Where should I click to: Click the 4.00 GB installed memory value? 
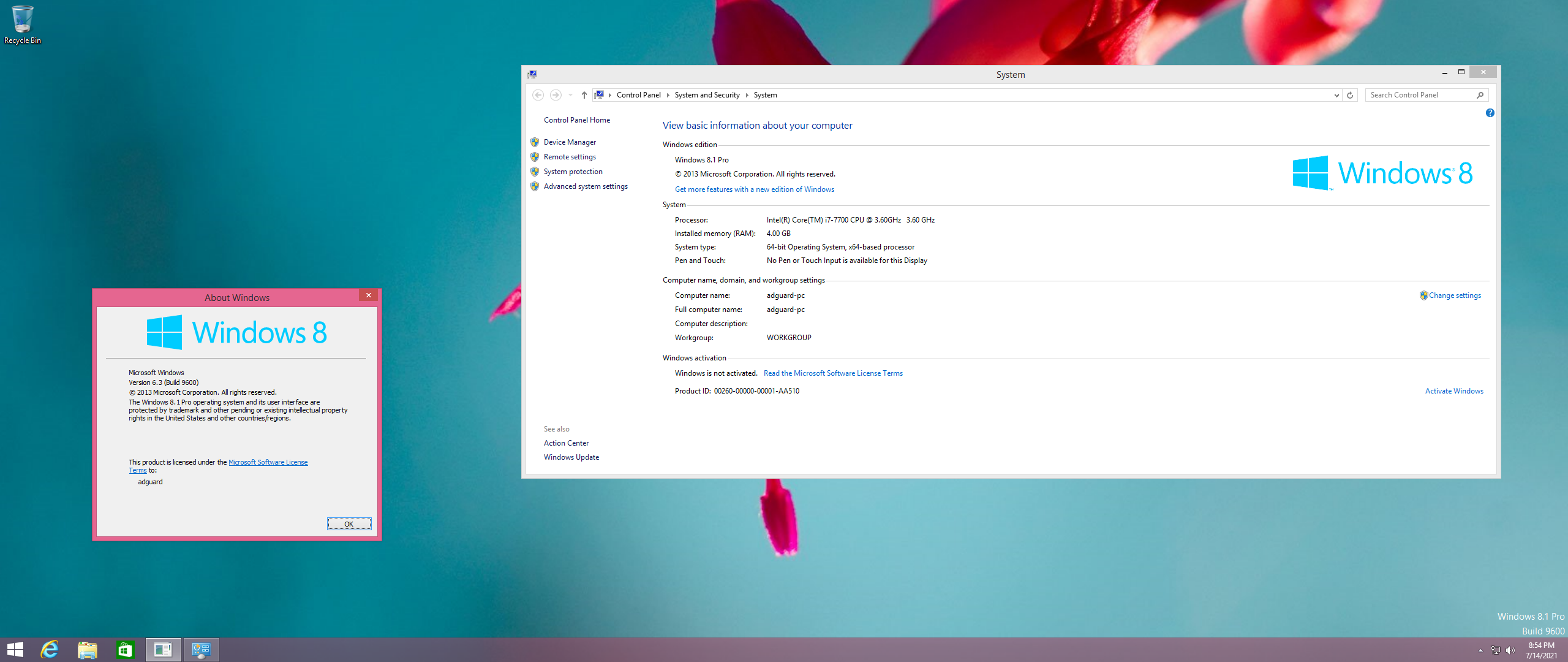point(778,234)
